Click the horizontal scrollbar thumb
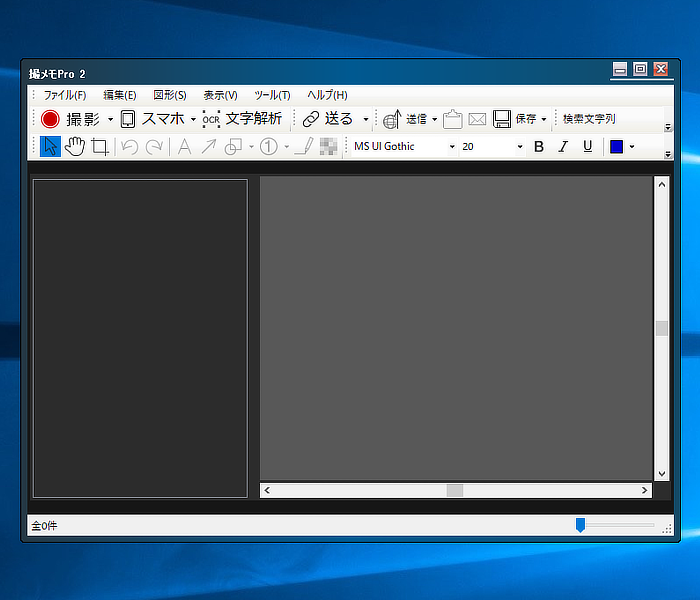 pos(455,490)
